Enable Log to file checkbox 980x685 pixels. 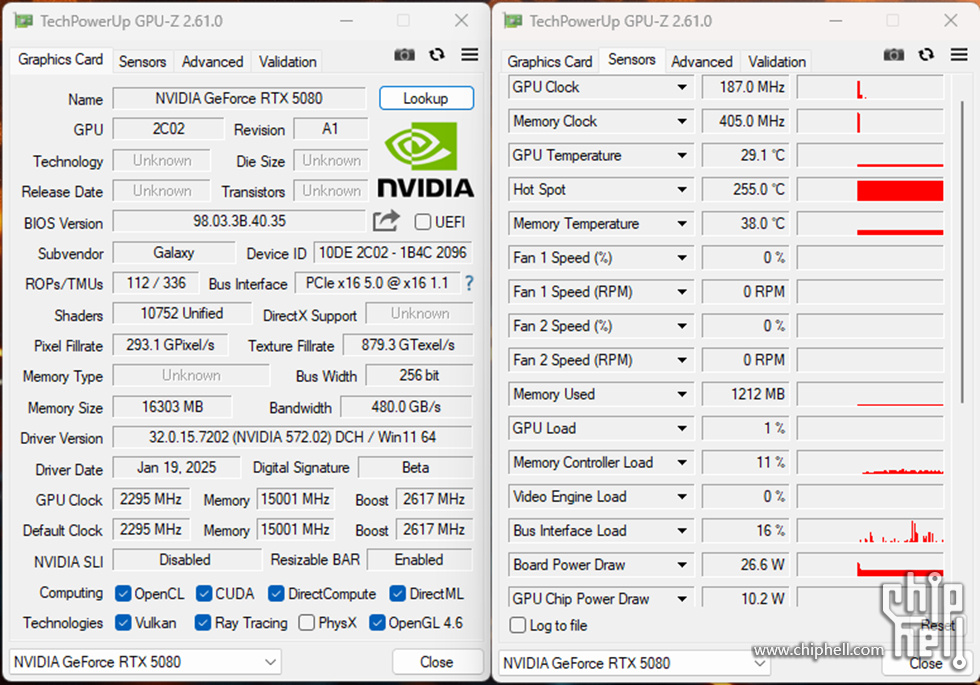coord(518,625)
